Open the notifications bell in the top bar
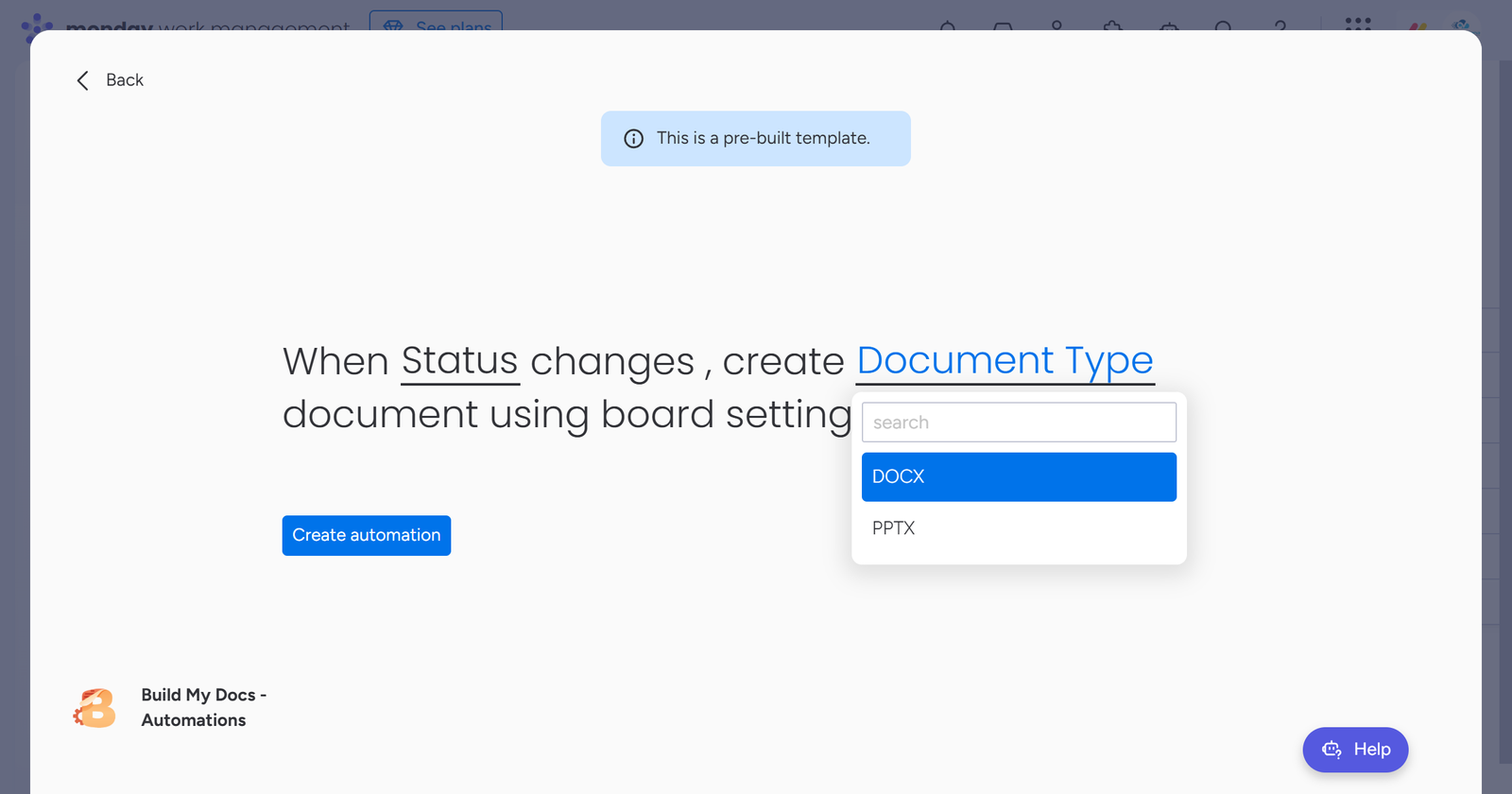The height and width of the screenshot is (794, 1512). pyautogui.click(x=948, y=25)
